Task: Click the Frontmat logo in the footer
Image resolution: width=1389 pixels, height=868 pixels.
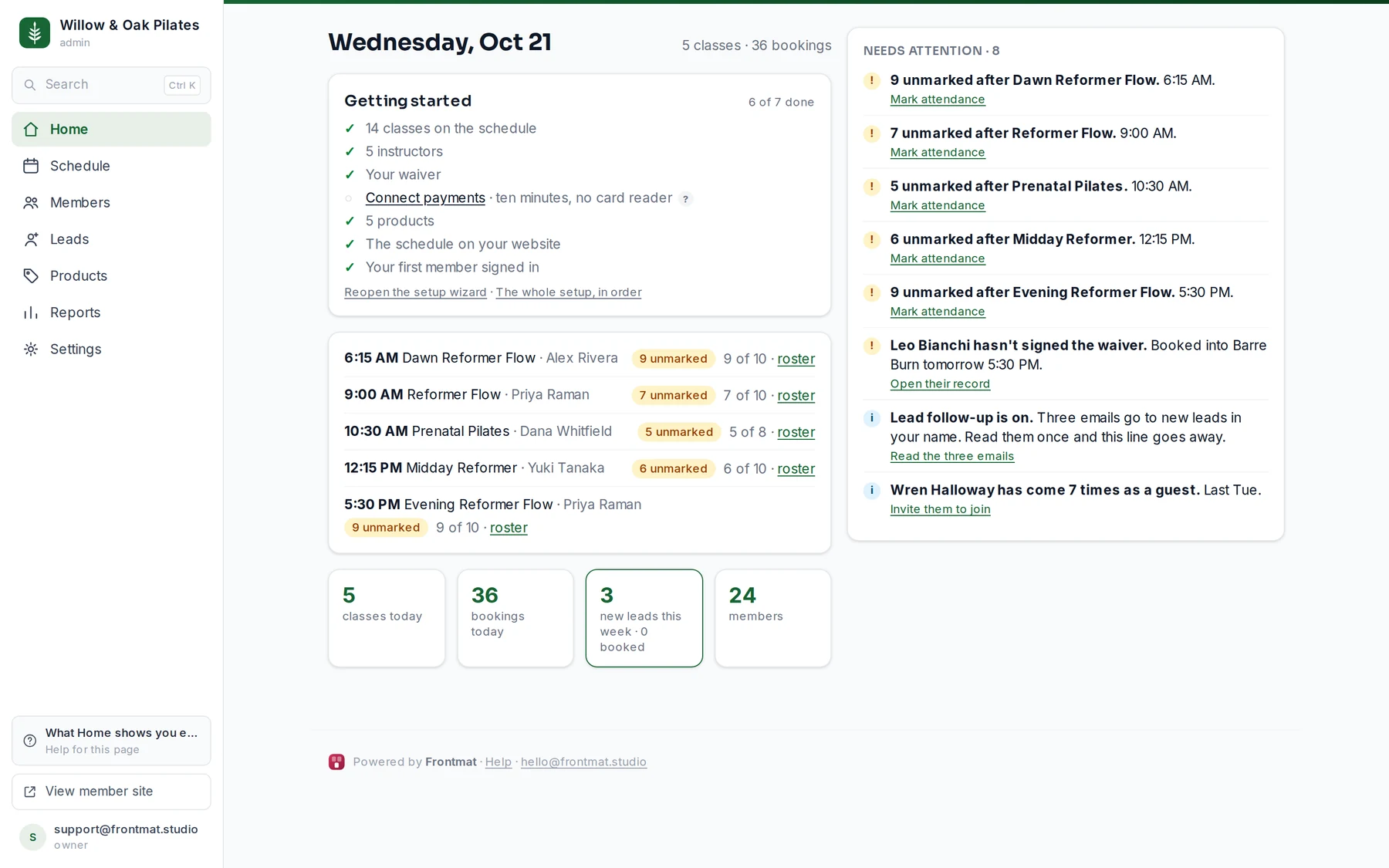Action: pyautogui.click(x=336, y=762)
